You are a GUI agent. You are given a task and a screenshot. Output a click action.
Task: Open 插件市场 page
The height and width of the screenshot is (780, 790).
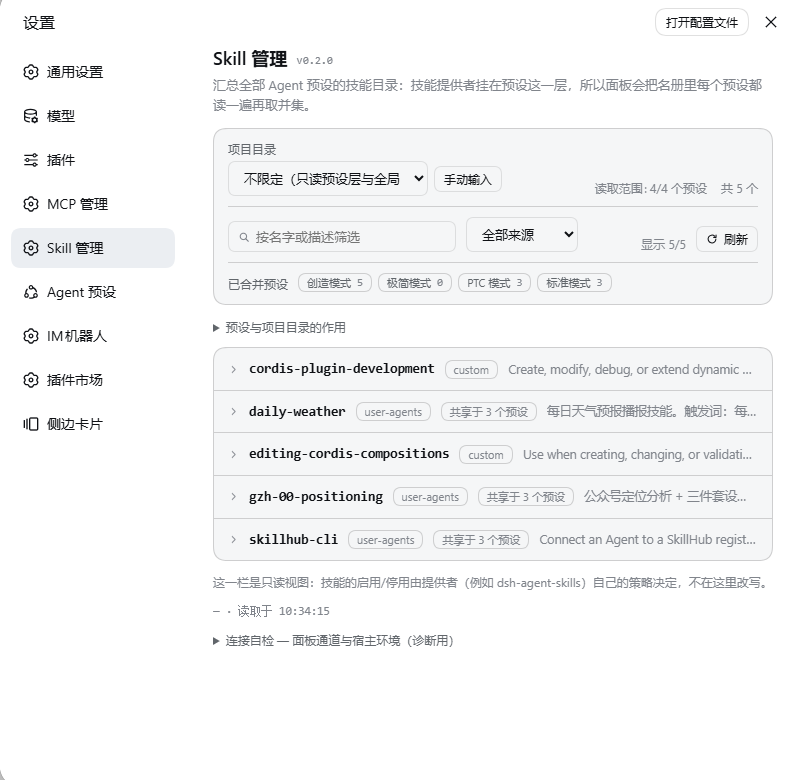tap(93, 380)
